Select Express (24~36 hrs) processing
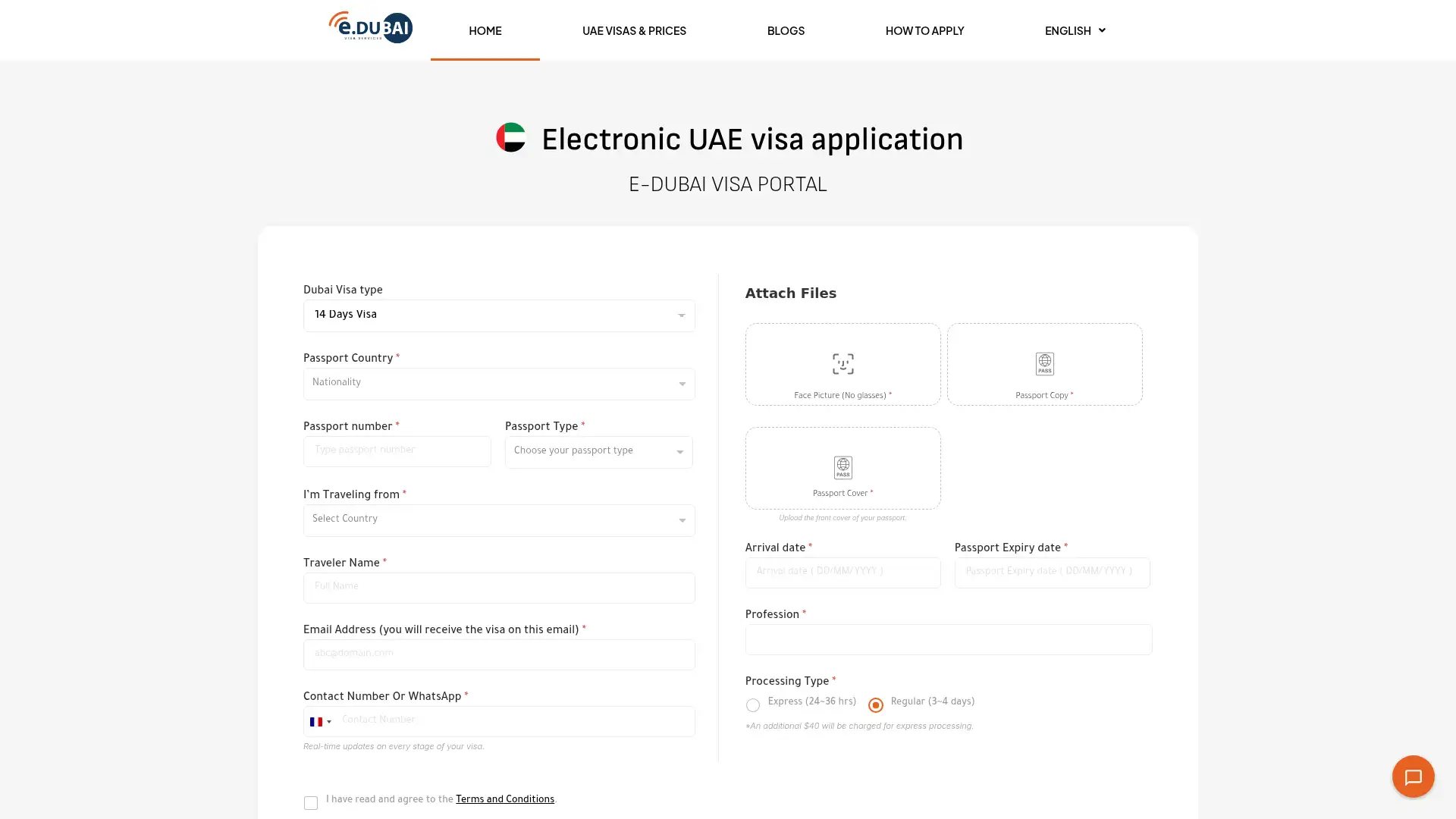Viewport: 1456px width, 819px height. coord(753,705)
